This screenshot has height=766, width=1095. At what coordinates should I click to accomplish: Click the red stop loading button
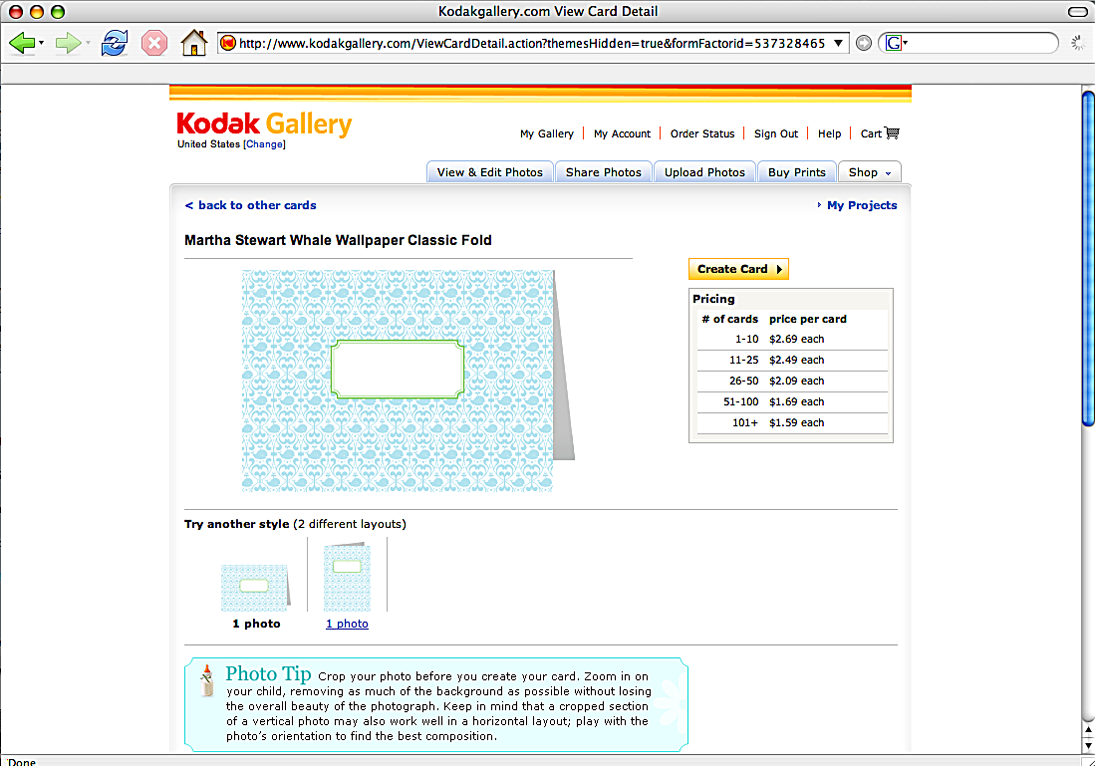coord(154,43)
